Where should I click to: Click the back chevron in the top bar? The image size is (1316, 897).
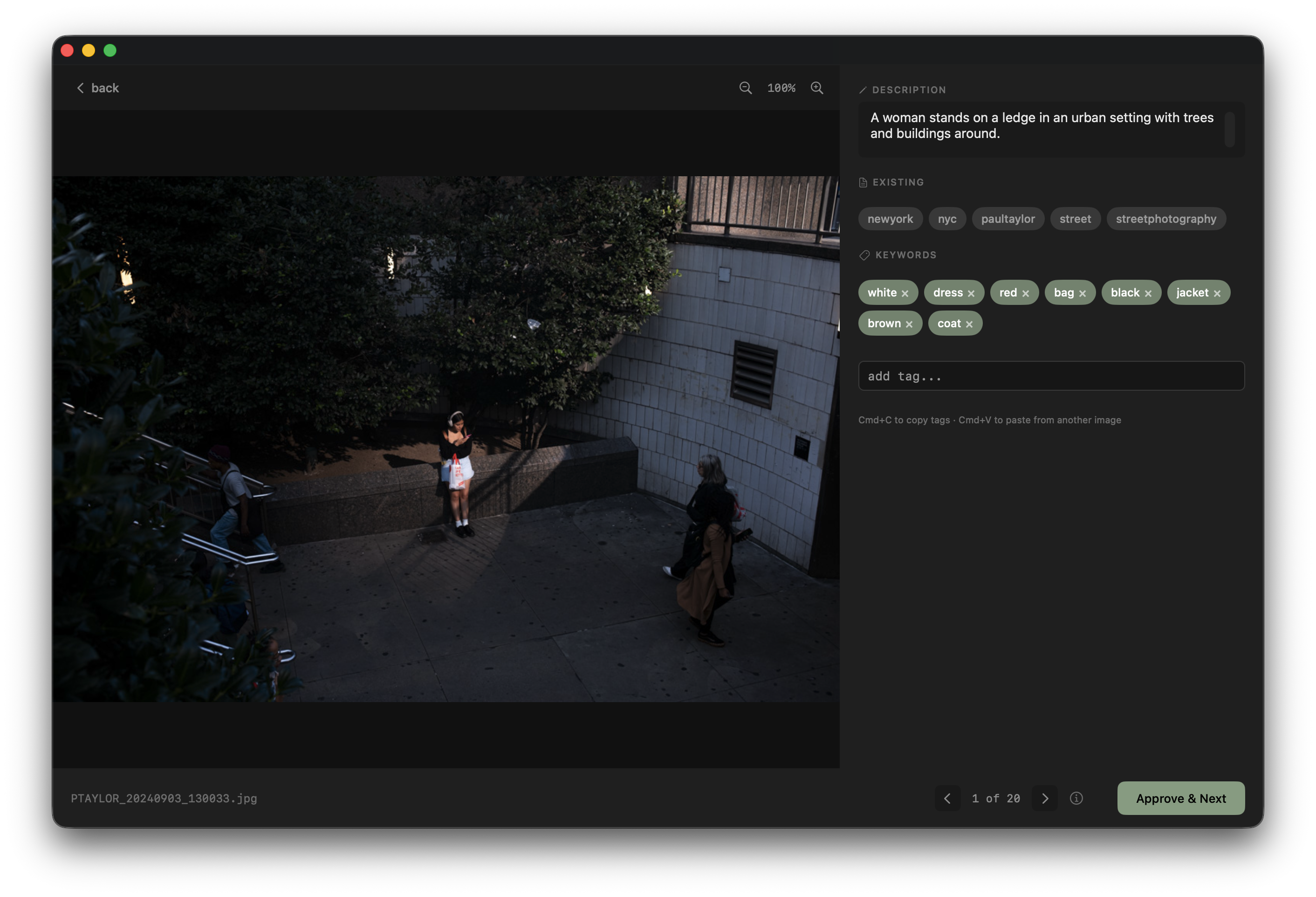click(81, 88)
